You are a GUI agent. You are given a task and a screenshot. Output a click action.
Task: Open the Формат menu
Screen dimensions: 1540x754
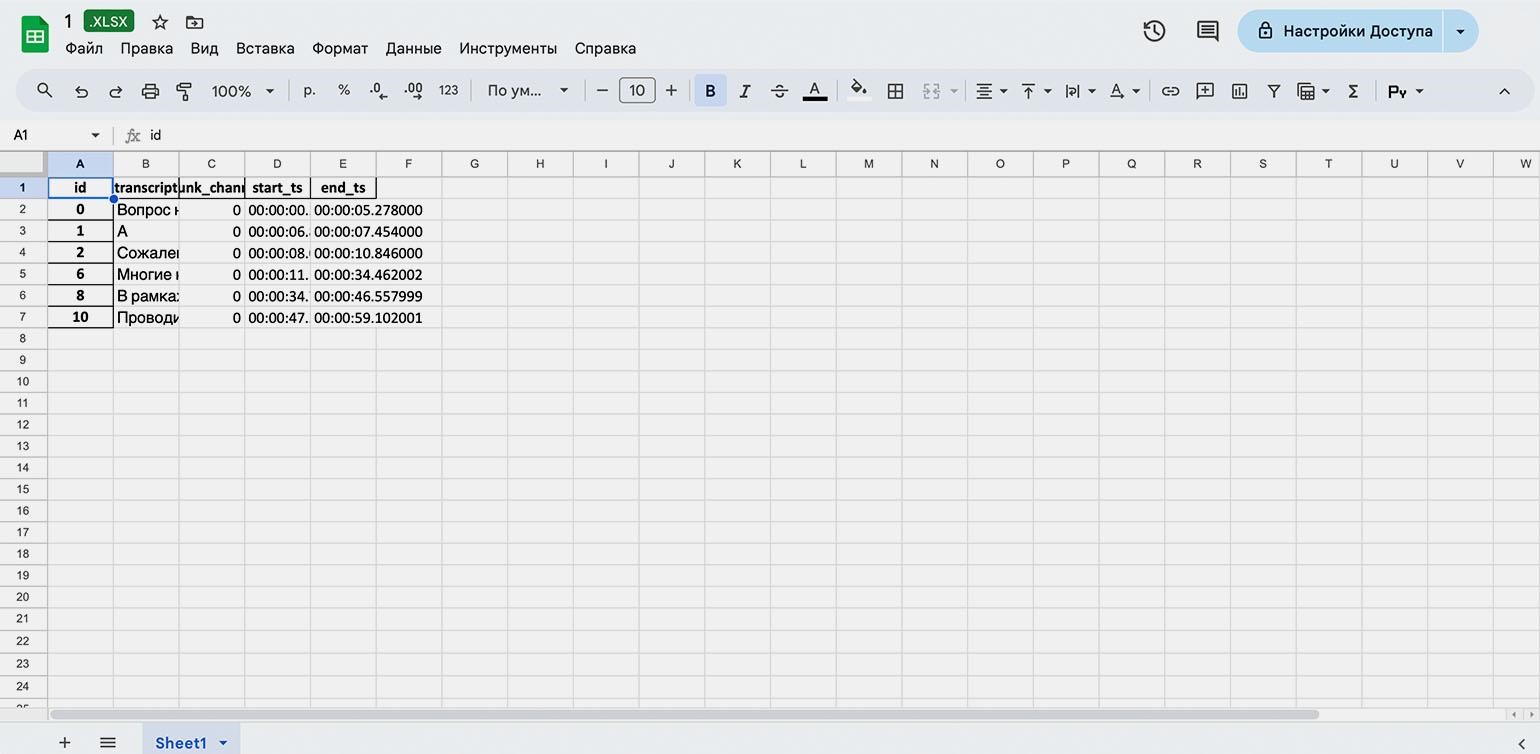pyautogui.click(x=340, y=48)
